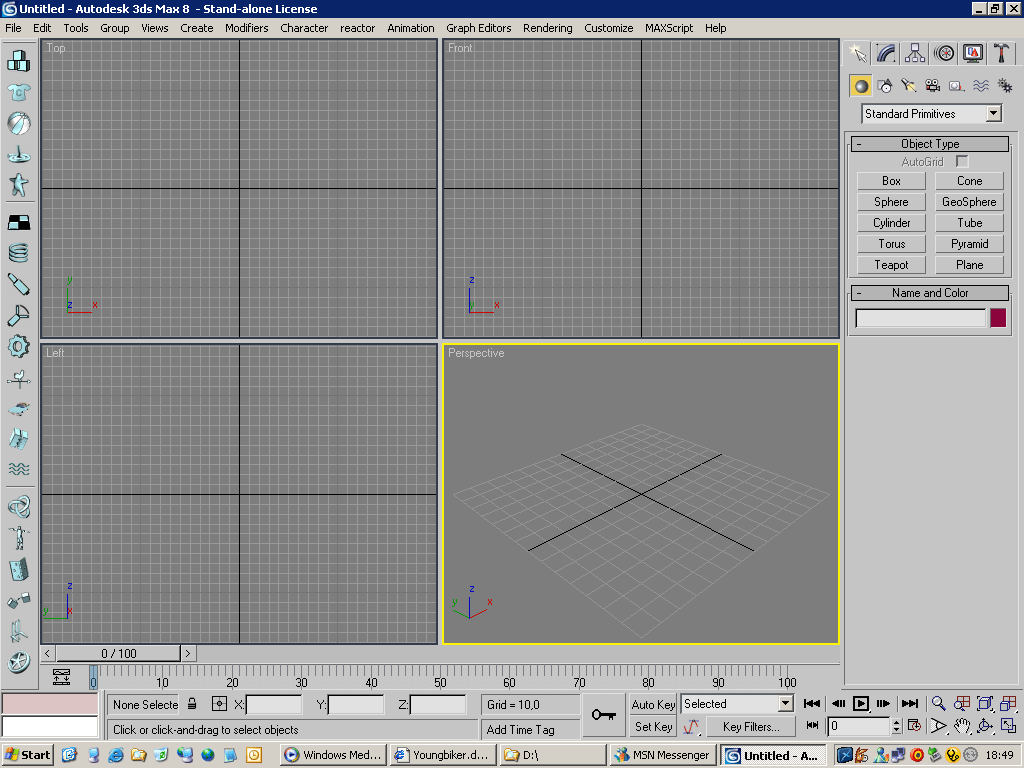Click the time slider right arrow
1024x768 pixels.
[x=188, y=653]
